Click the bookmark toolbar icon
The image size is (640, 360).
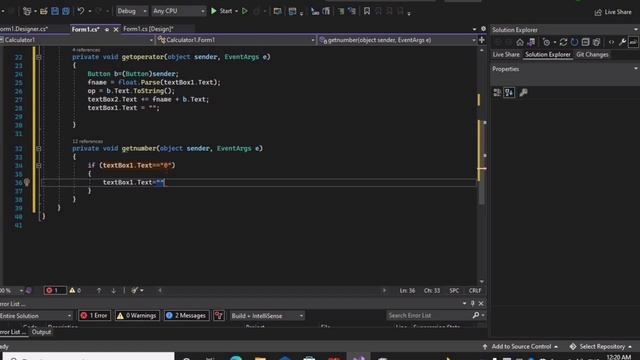point(367,11)
